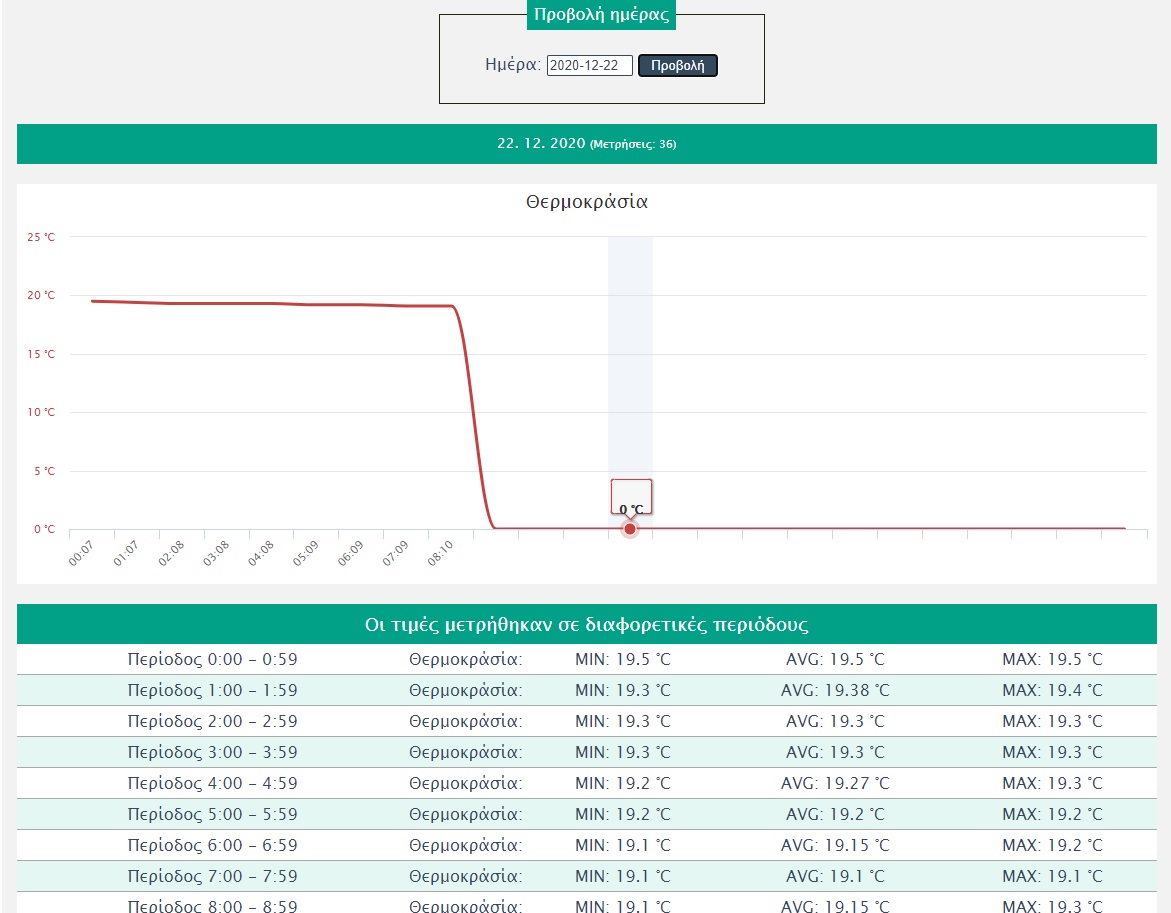Screen dimensions: 1171x913
Task: Click the 'Θερμοκράσία' chart title
Action: click(x=587, y=202)
